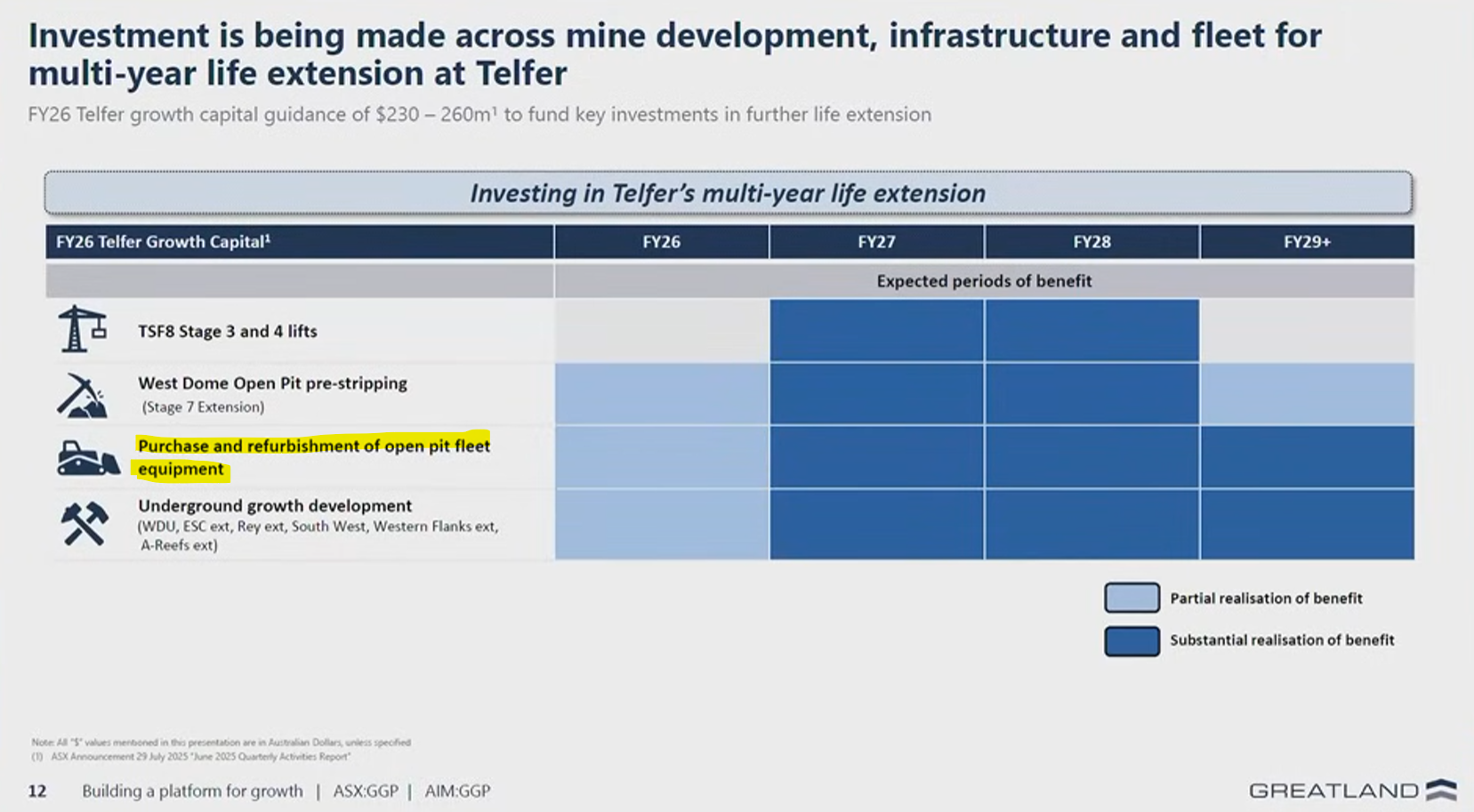Click the crane icon beside TSF8 lifts
1474x812 pixels.
click(82, 329)
